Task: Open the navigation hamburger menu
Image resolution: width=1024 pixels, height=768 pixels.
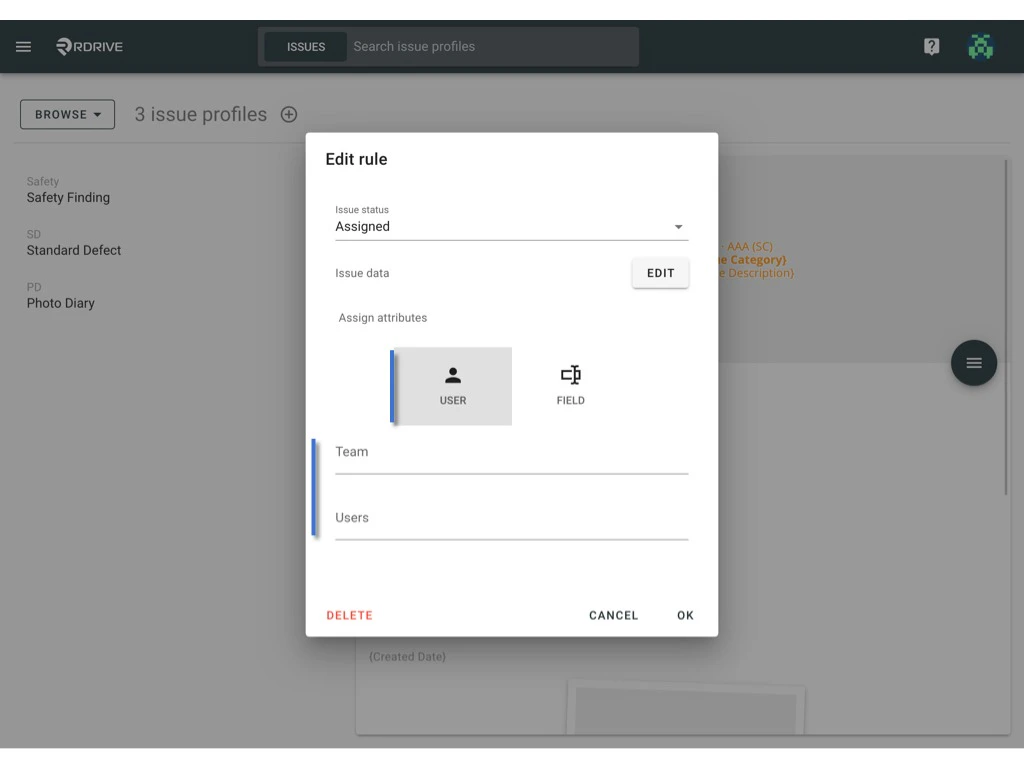Action: tap(23, 46)
